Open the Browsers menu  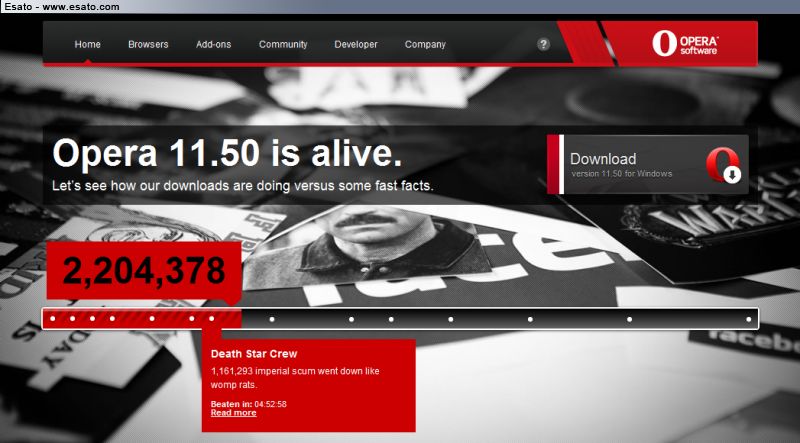(x=148, y=44)
